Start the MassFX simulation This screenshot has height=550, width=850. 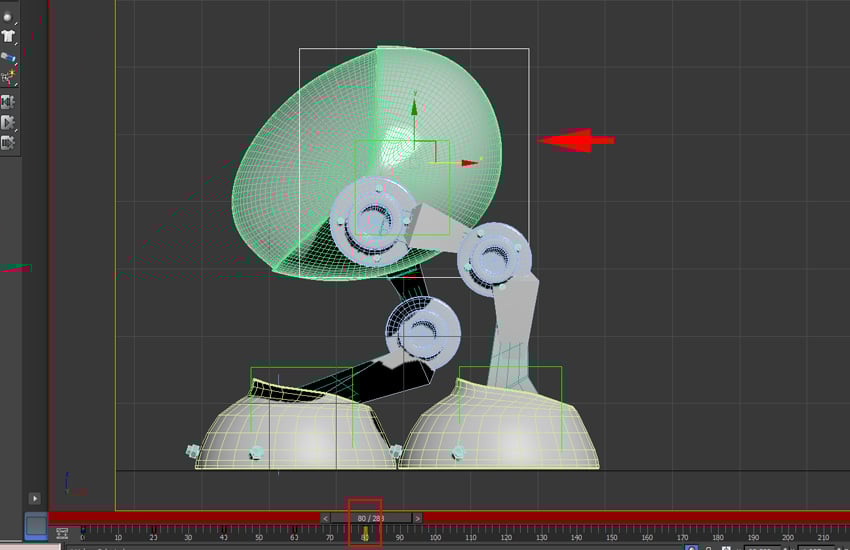[8, 123]
